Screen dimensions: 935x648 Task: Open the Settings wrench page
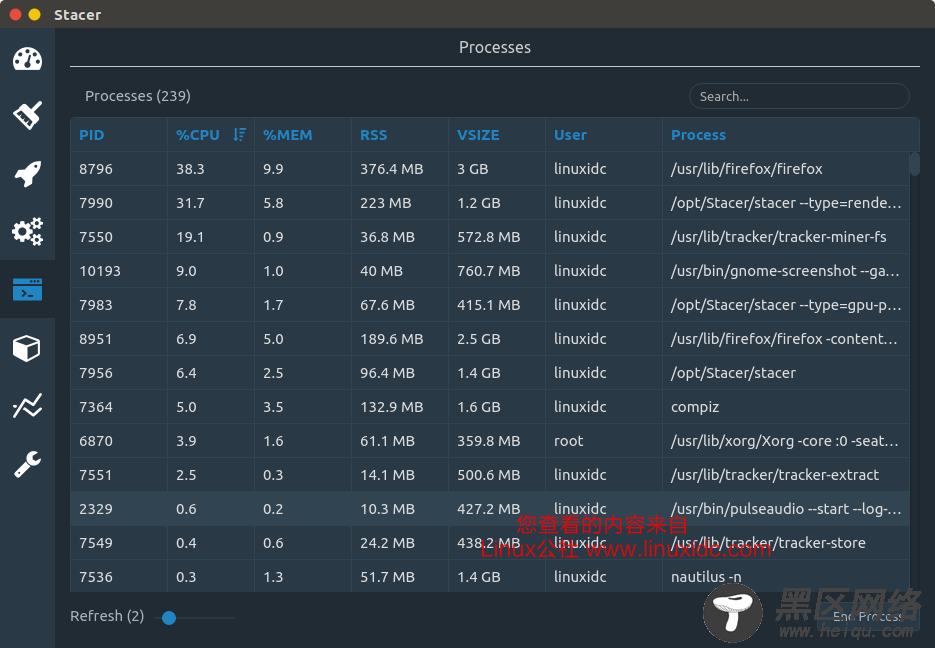(x=27, y=464)
